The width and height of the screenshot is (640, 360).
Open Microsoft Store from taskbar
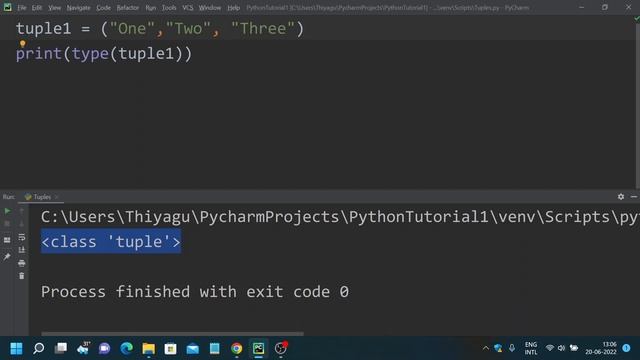pos(171,349)
